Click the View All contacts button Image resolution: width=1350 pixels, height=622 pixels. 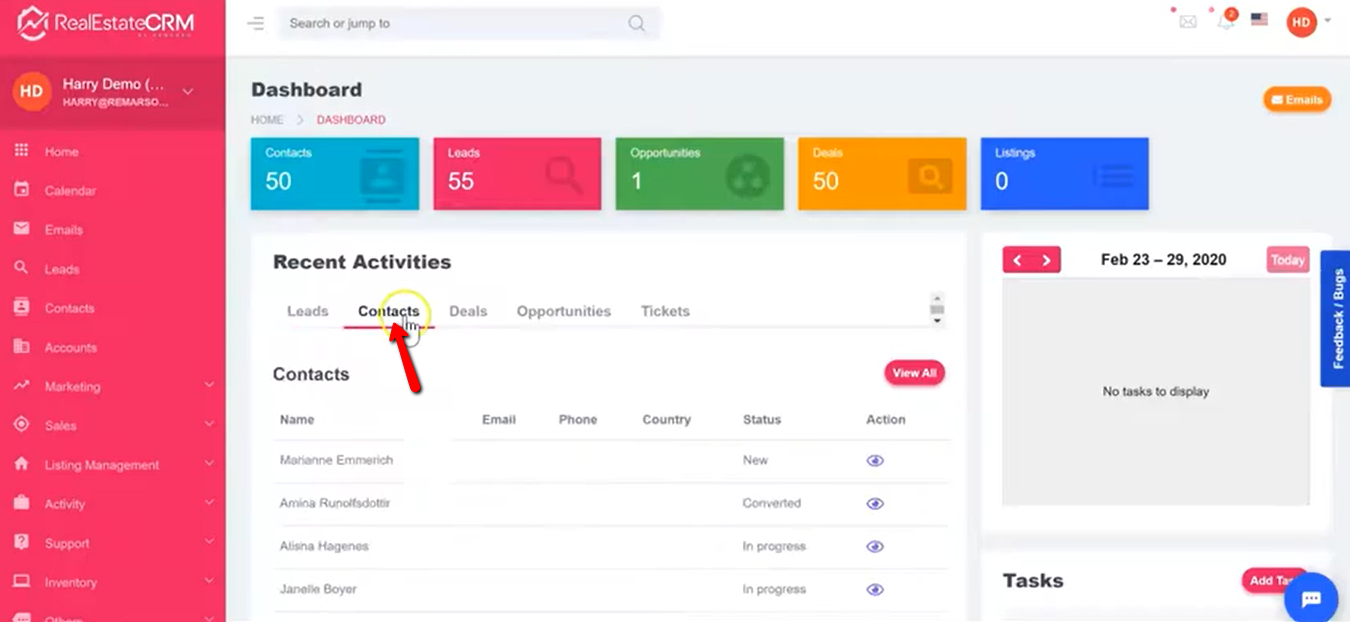coord(913,373)
